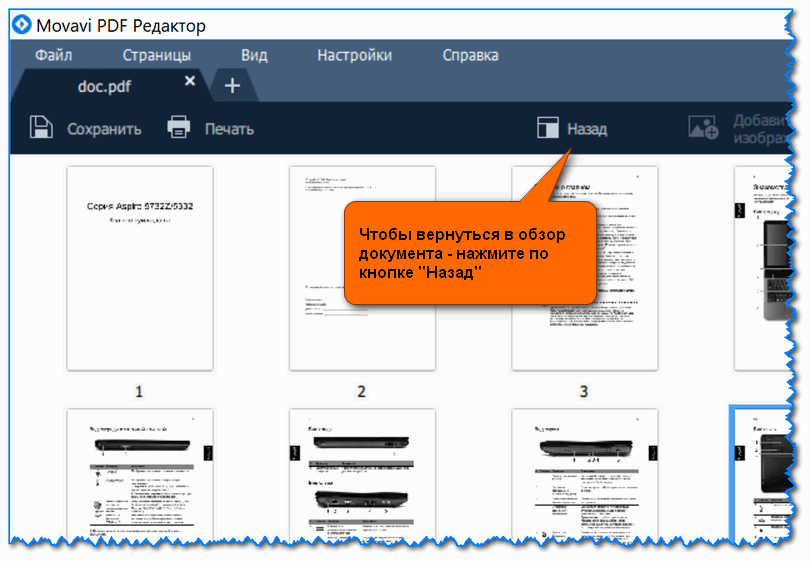Click the add image icon in the toolbar
810x561 pixels.
703,128
